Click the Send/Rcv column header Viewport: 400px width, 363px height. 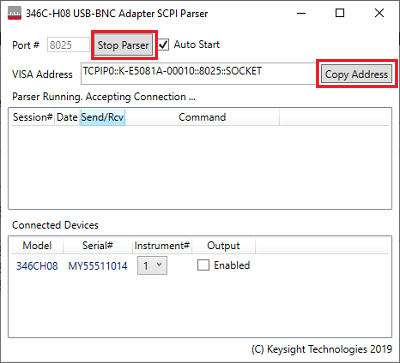click(x=102, y=117)
